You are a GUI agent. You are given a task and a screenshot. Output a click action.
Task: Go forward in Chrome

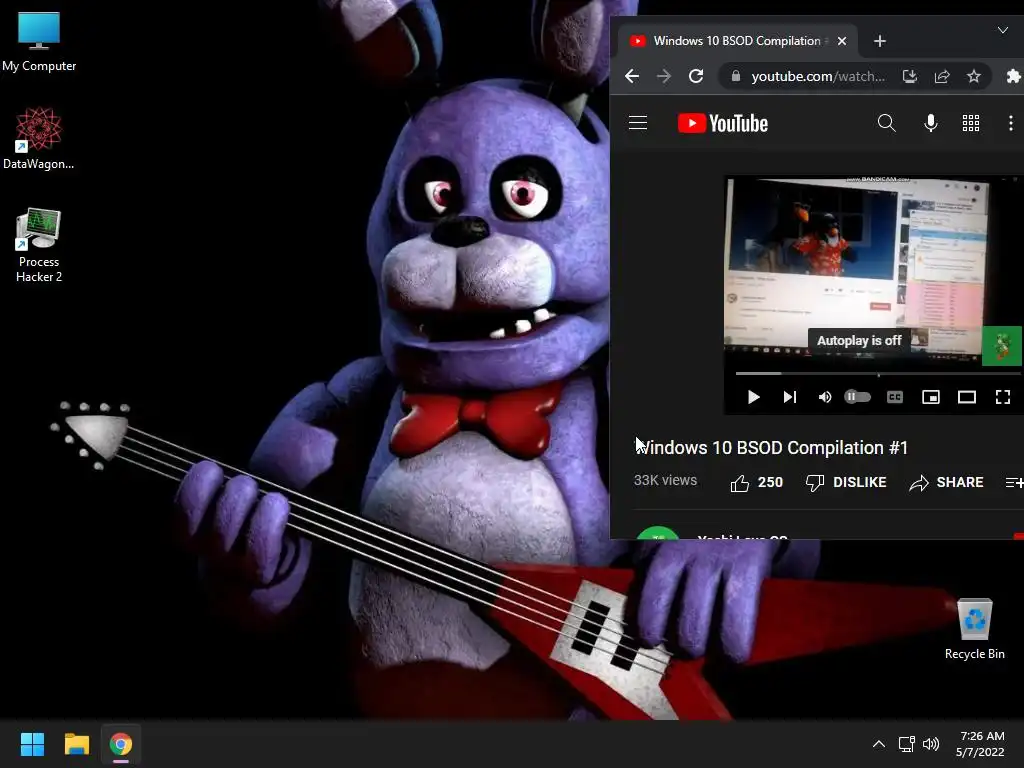(x=664, y=76)
